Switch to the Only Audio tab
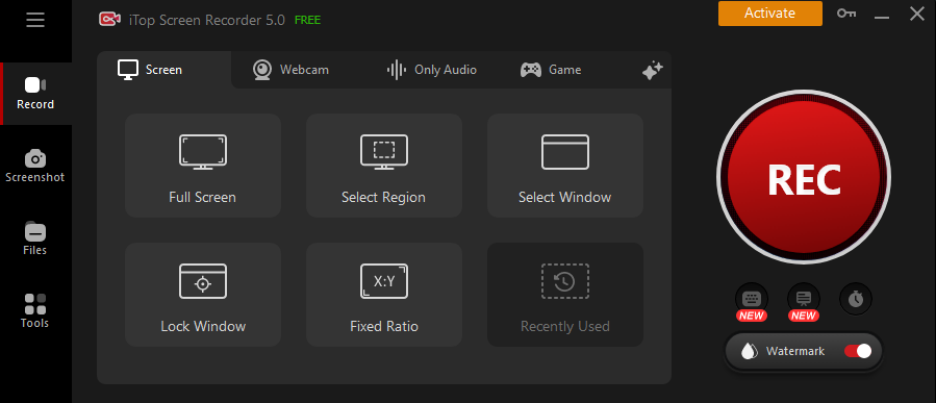 click(432, 70)
